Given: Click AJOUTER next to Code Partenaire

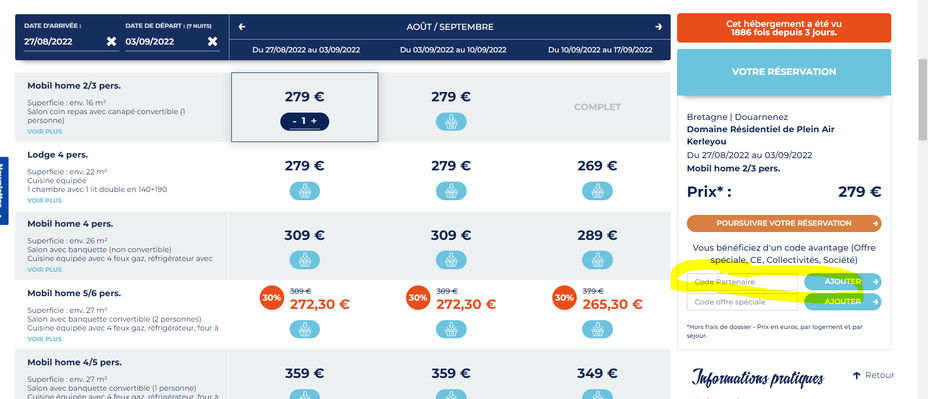Looking at the screenshot, I should click(843, 282).
